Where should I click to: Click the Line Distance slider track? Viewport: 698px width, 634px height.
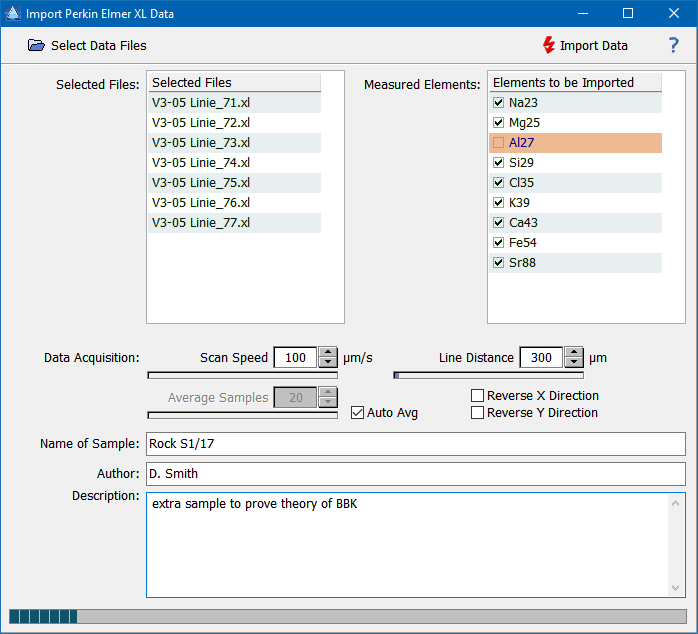[488, 375]
